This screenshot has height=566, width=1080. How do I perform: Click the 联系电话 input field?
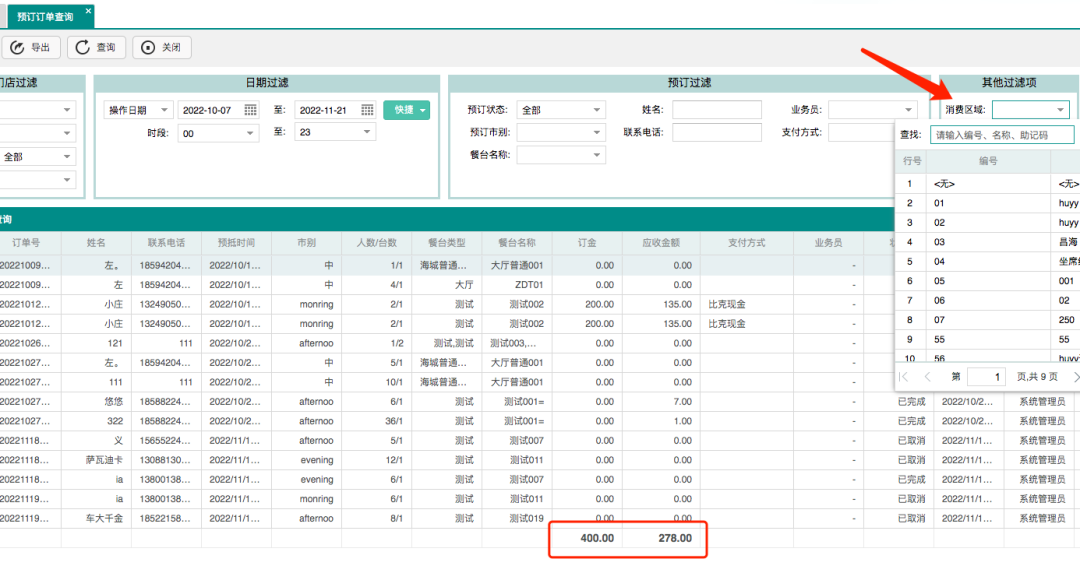point(716,133)
